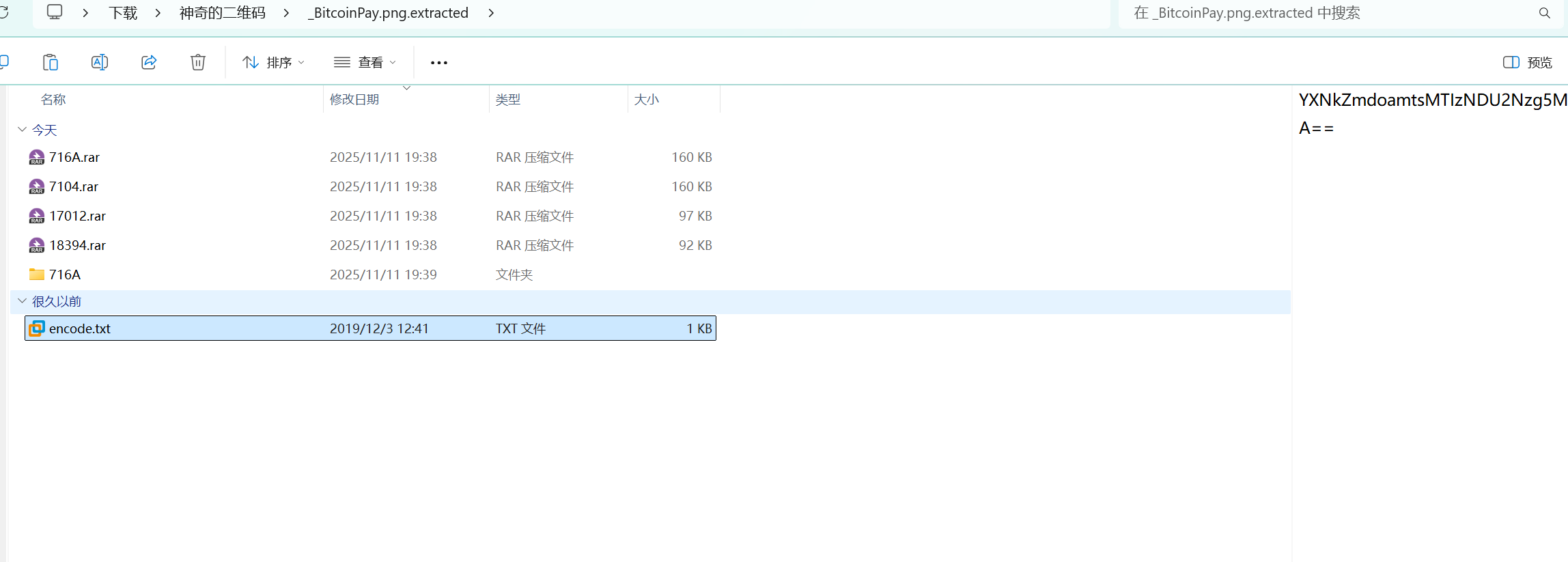Sort by 名称 column header
Image resolution: width=1568 pixels, height=562 pixels.
pos(53,100)
